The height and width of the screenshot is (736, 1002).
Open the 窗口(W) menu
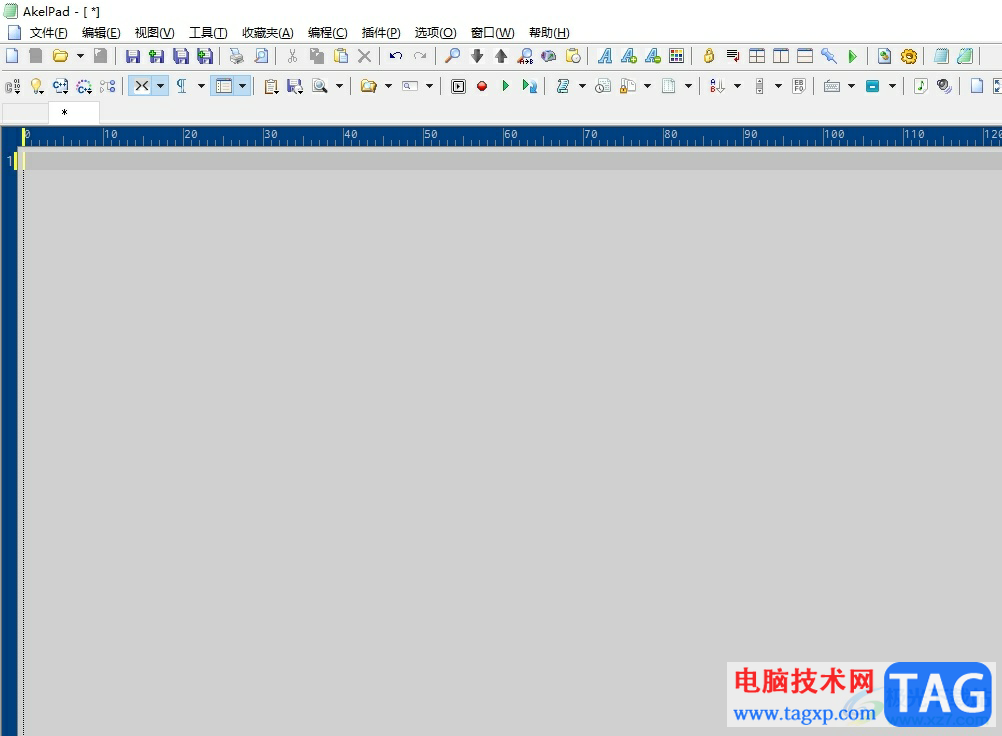(492, 33)
